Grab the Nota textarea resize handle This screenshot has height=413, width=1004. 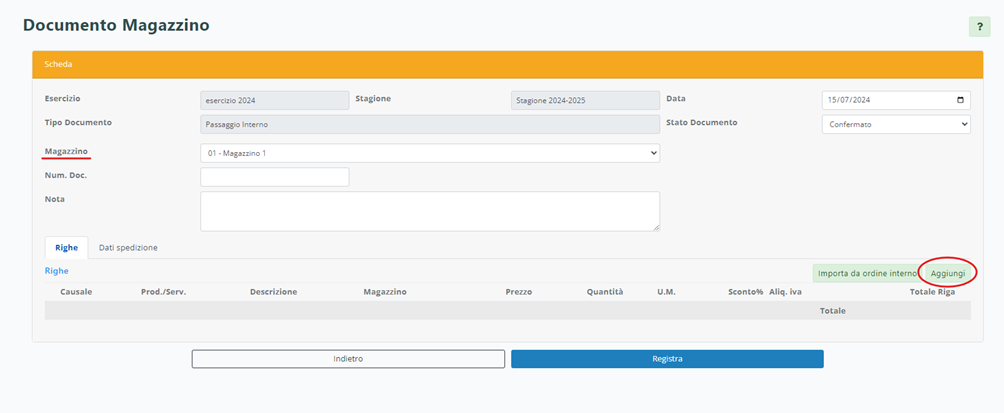(655, 227)
